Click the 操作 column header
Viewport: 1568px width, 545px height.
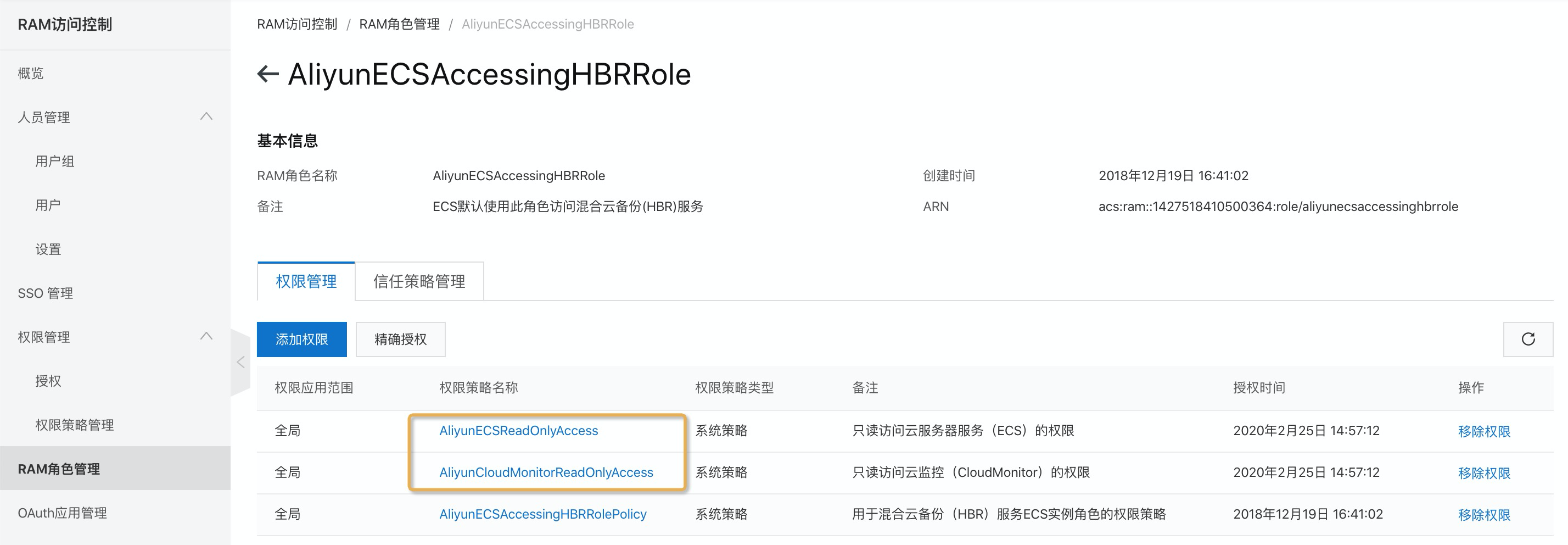(1471, 387)
